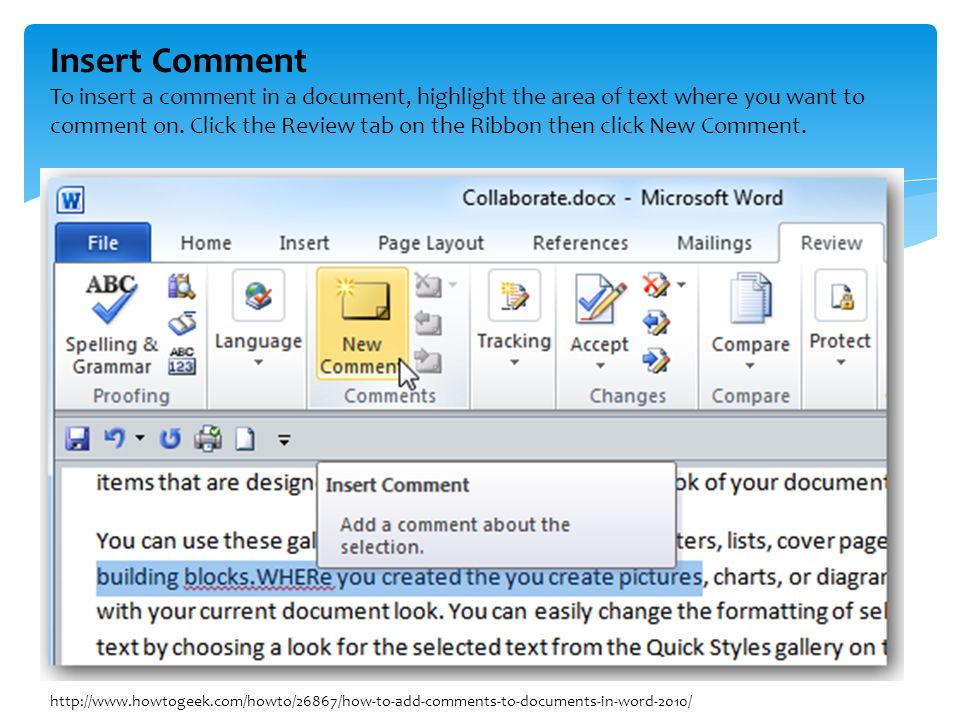Viewport: 960px width, 720px height.
Task: Click the line starting 'text by choosing a look'
Action: [491, 647]
